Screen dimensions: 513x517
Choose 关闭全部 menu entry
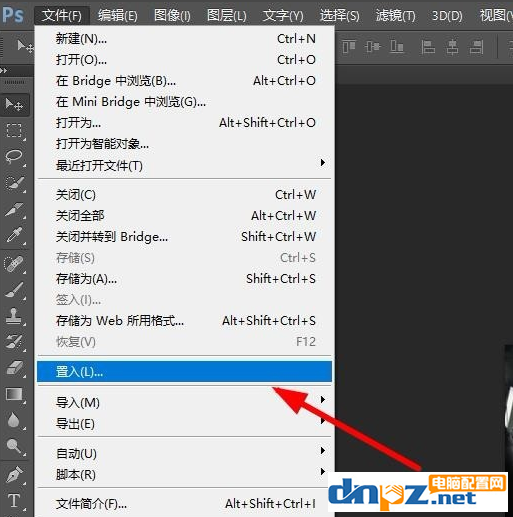point(184,216)
